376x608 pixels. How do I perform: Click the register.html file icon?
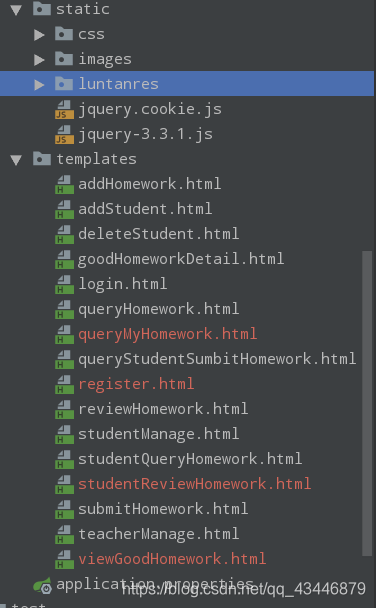coord(64,384)
